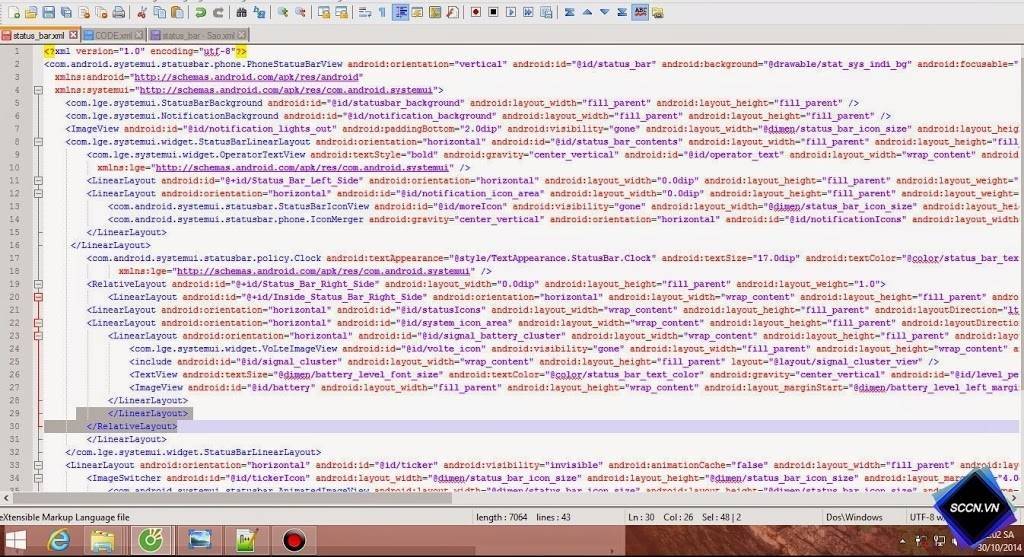Collapse the fold marker on line 11

tap(39, 180)
